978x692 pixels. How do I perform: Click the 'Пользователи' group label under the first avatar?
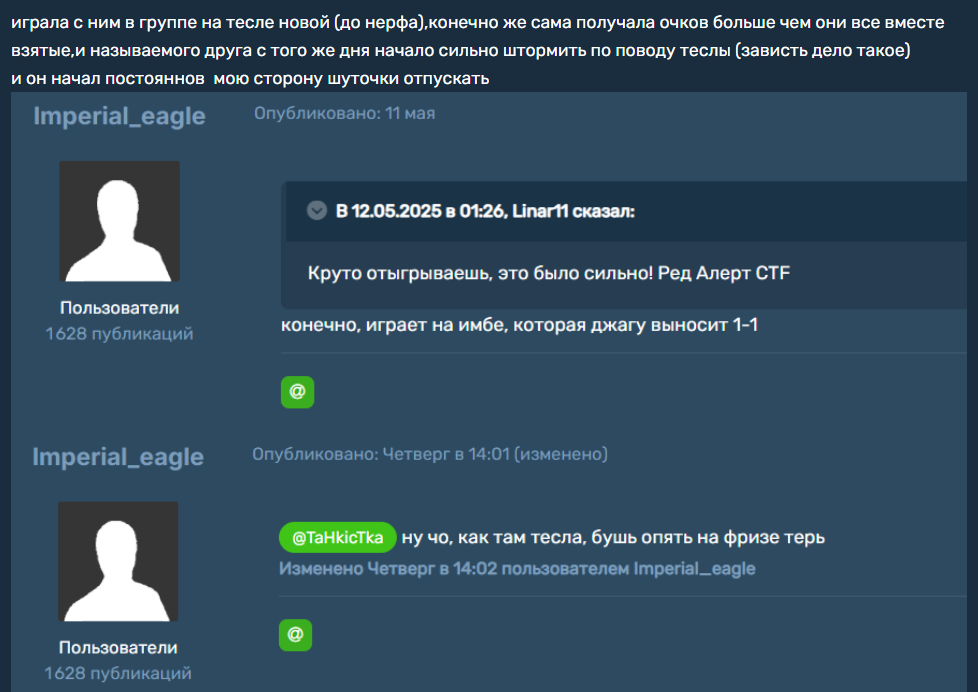[120, 308]
